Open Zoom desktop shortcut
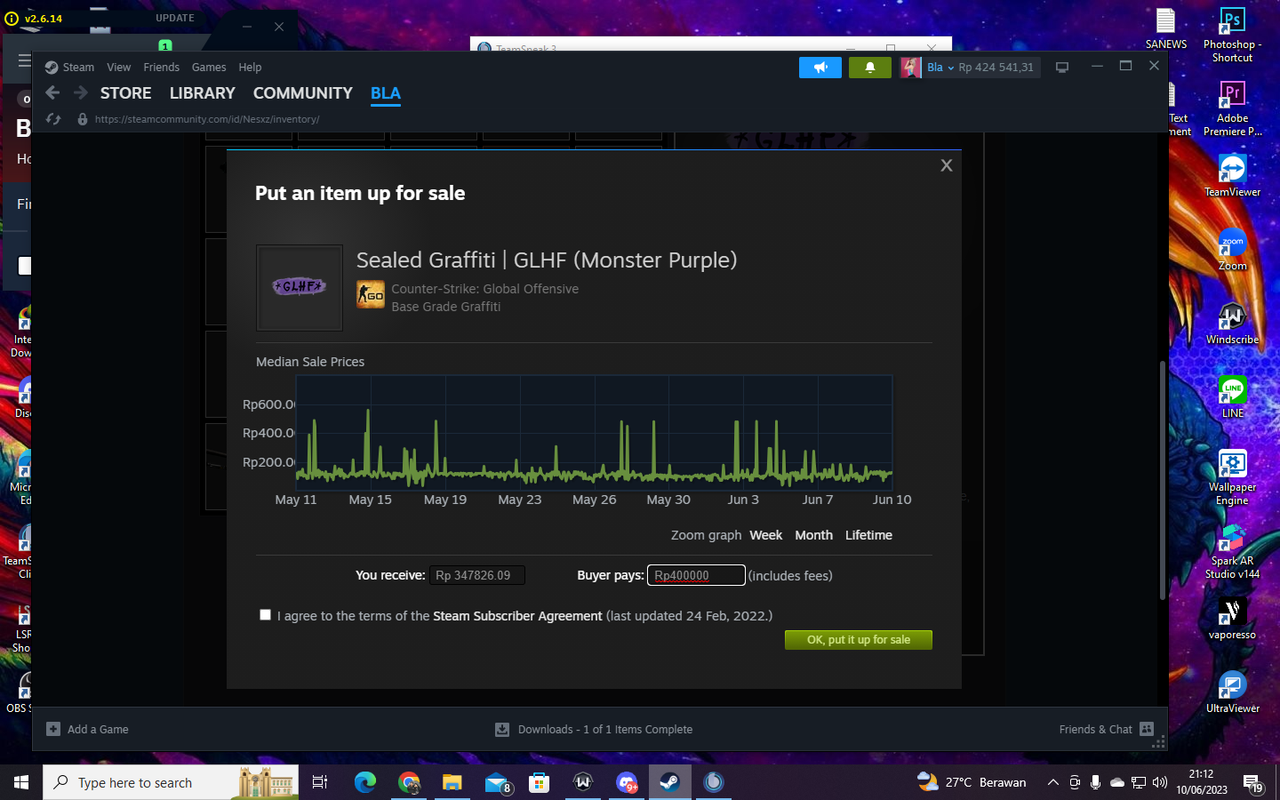 tap(1232, 250)
